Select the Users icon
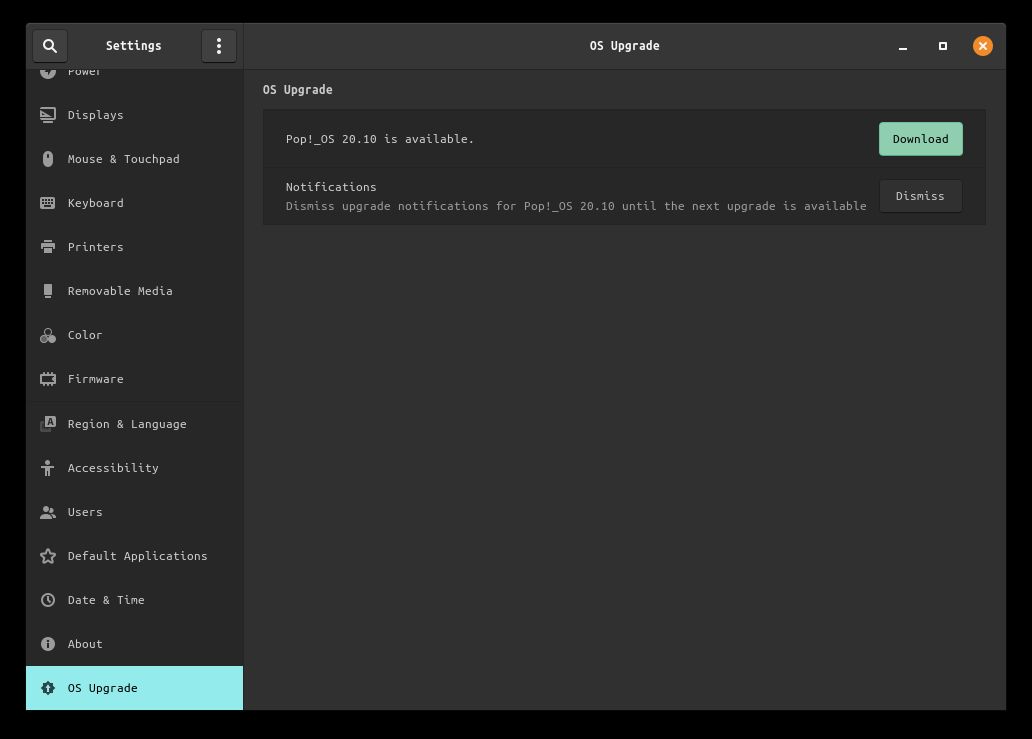Image resolution: width=1032 pixels, height=739 pixels. pyautogui.click(x=48, y=512)
